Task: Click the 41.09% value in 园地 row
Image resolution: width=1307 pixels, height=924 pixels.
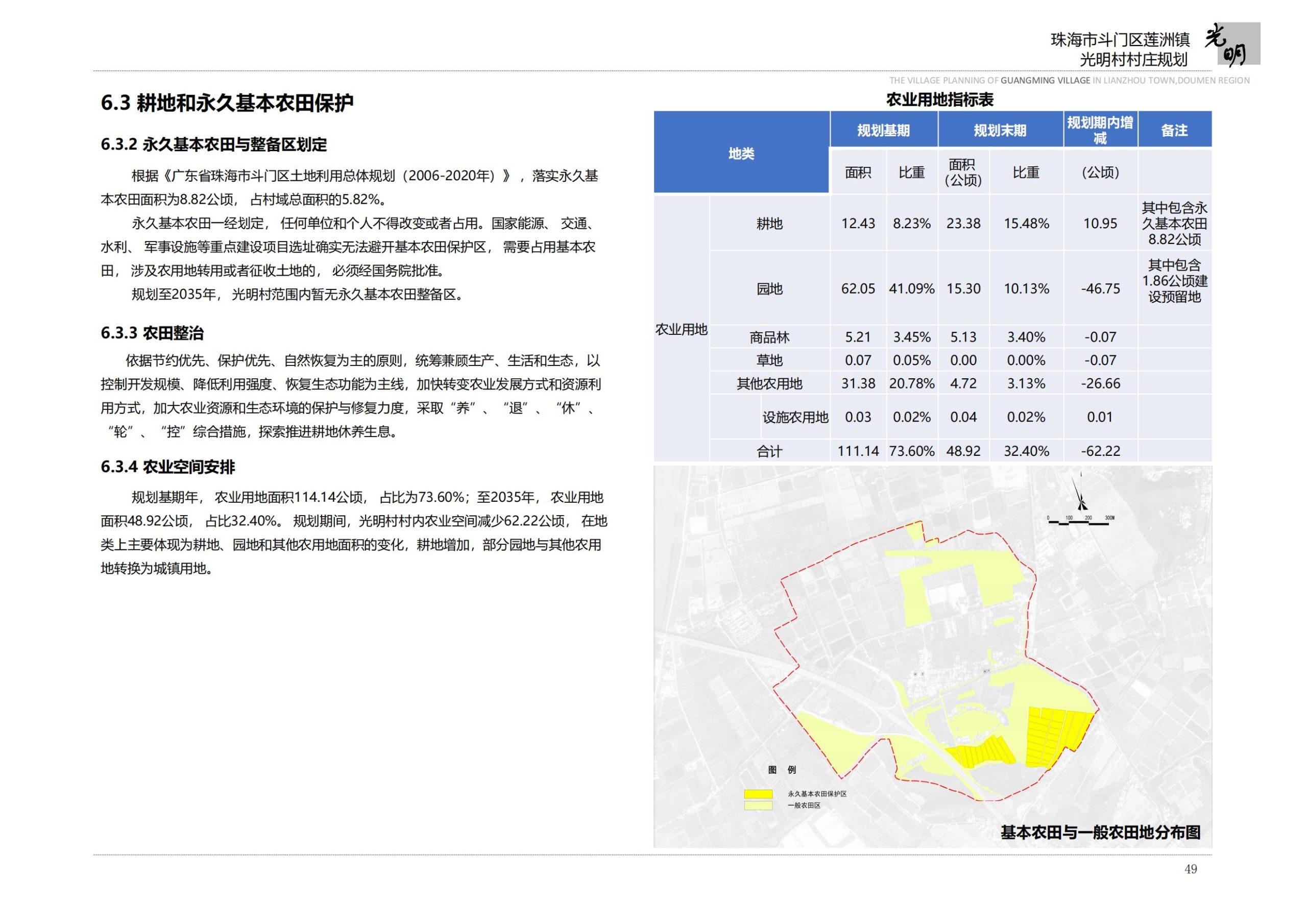Action: pyautogui.click(x=911, y=289)
